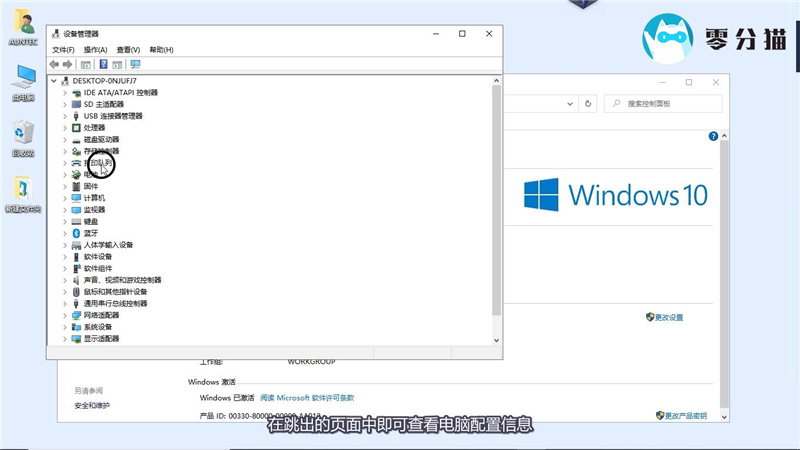Open the address bar history dropdown arrow

pyautogui.click(x=571, y=103)
